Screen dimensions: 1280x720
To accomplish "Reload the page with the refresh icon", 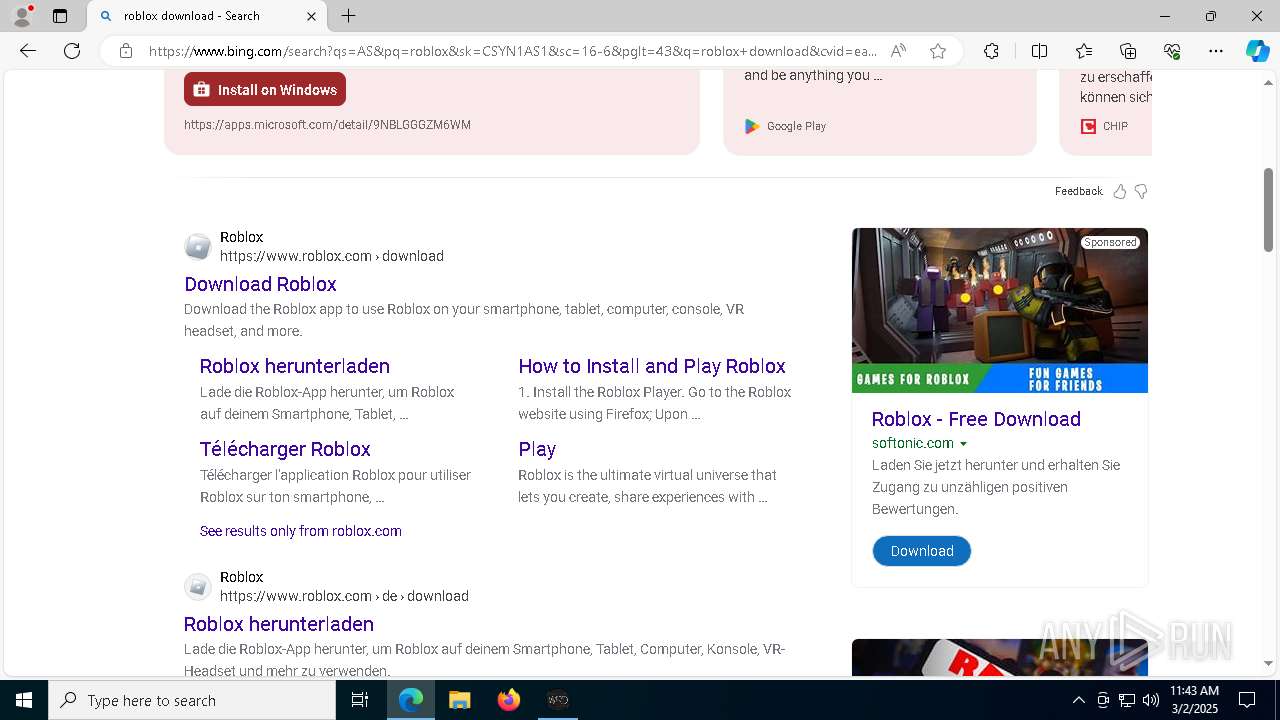I will (x=72, y=51).
